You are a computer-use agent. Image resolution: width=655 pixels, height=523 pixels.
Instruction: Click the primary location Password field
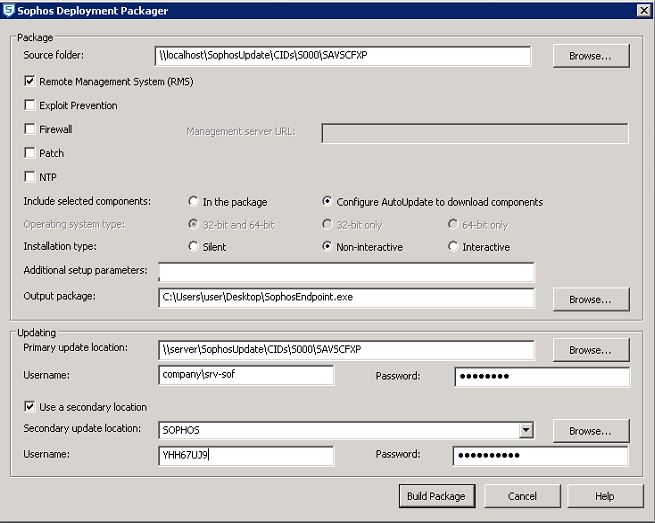542,376
